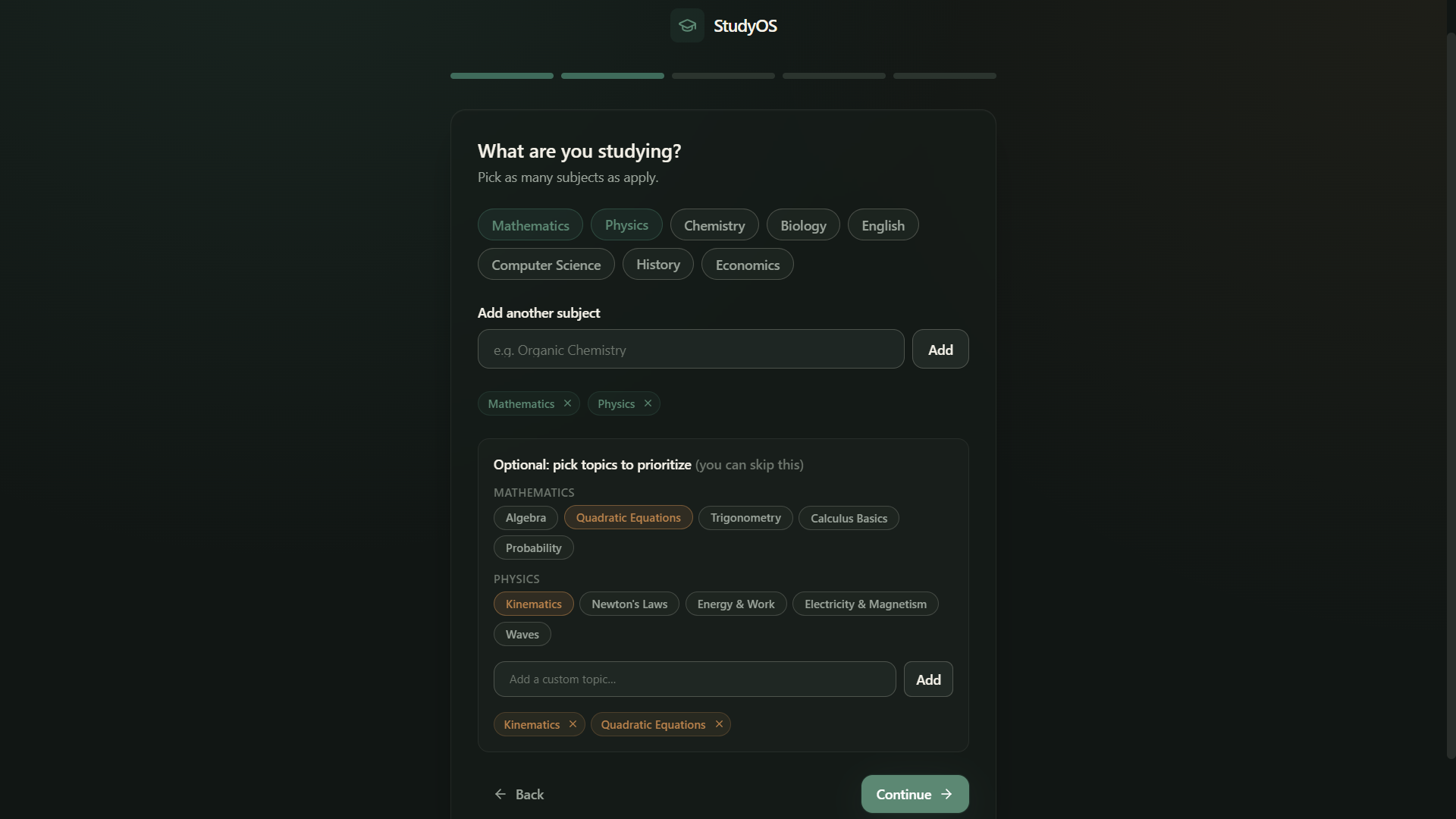Screen dimensions: 1456x819
Task: Deselect the Mathematics subject chip
Action: 530,225
